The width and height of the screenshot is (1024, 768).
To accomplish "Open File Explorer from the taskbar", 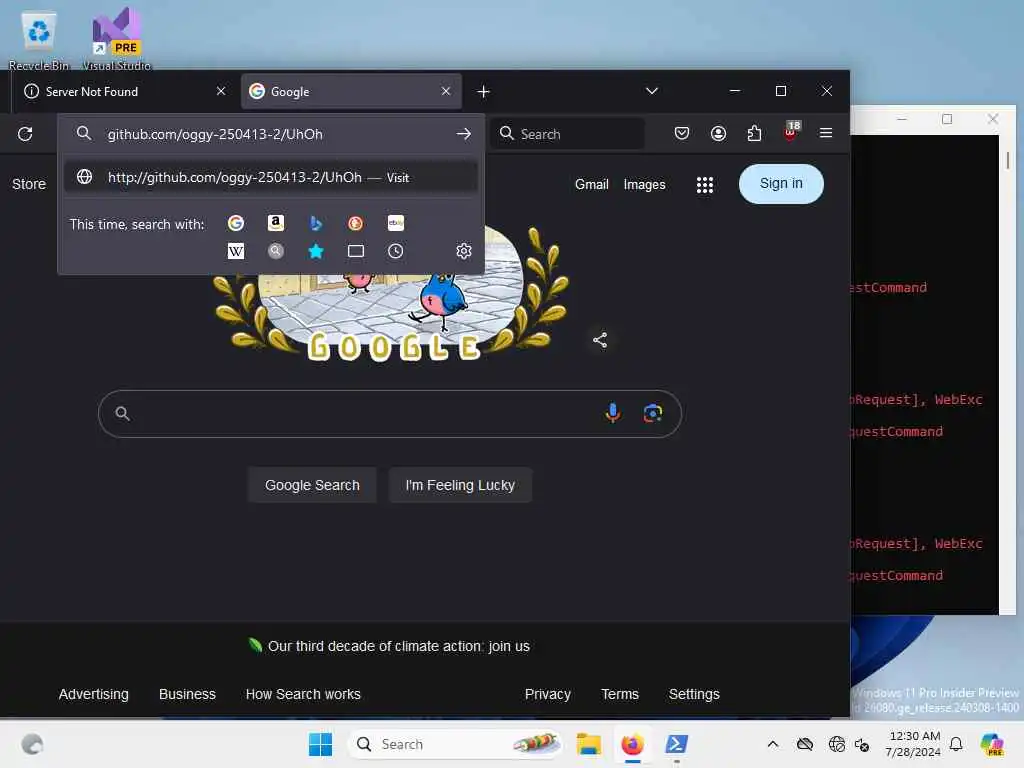I will (588, 744).
